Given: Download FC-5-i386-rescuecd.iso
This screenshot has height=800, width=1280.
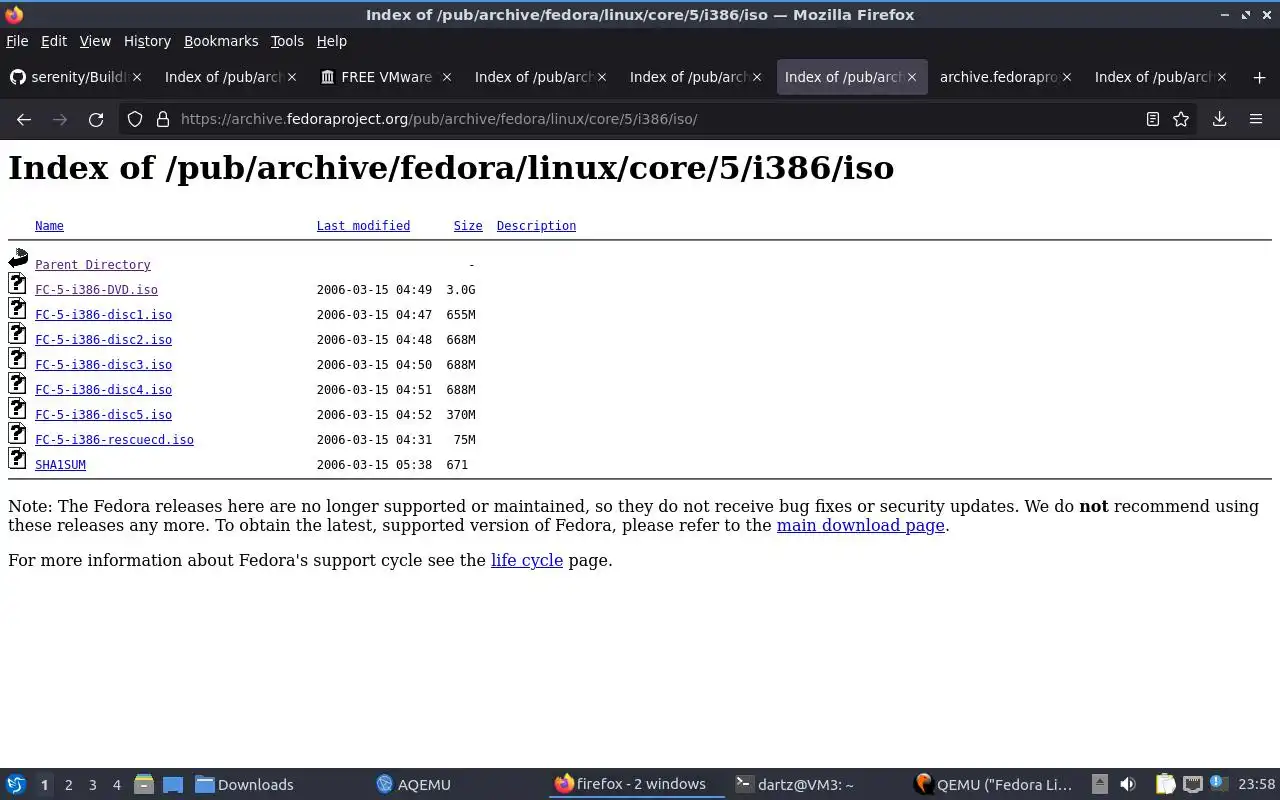Looking at the screenshot, I should [x=114, y=440].
